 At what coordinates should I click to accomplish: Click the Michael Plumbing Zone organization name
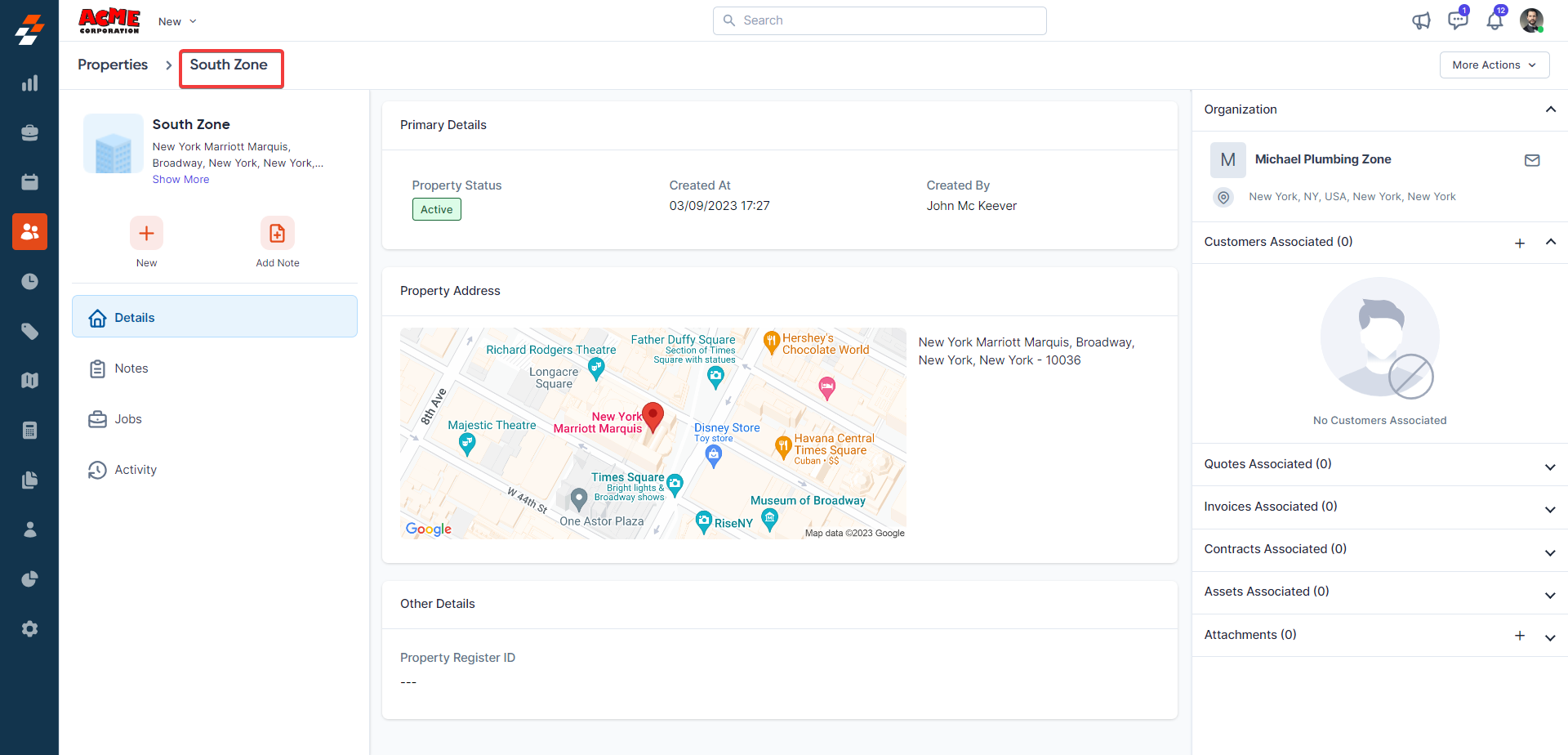coord(1323,159)
